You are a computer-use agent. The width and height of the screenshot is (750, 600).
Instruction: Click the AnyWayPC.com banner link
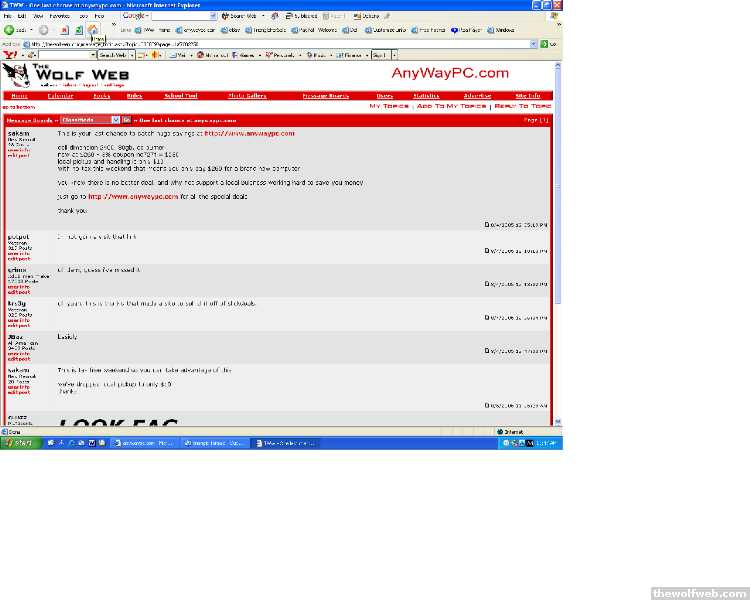pyautogui.click(x=450, y=74)
